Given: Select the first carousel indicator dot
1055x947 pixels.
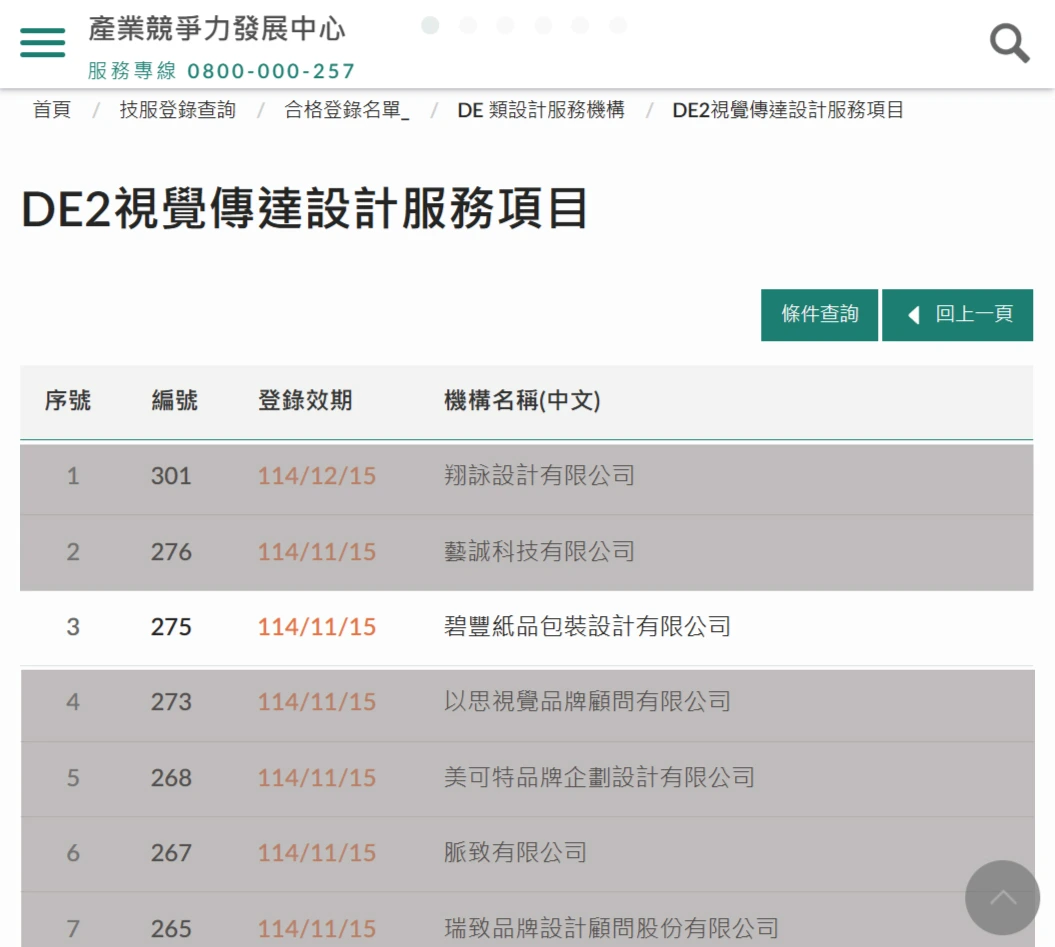Looking at the screenshot, I should point(430,25).
